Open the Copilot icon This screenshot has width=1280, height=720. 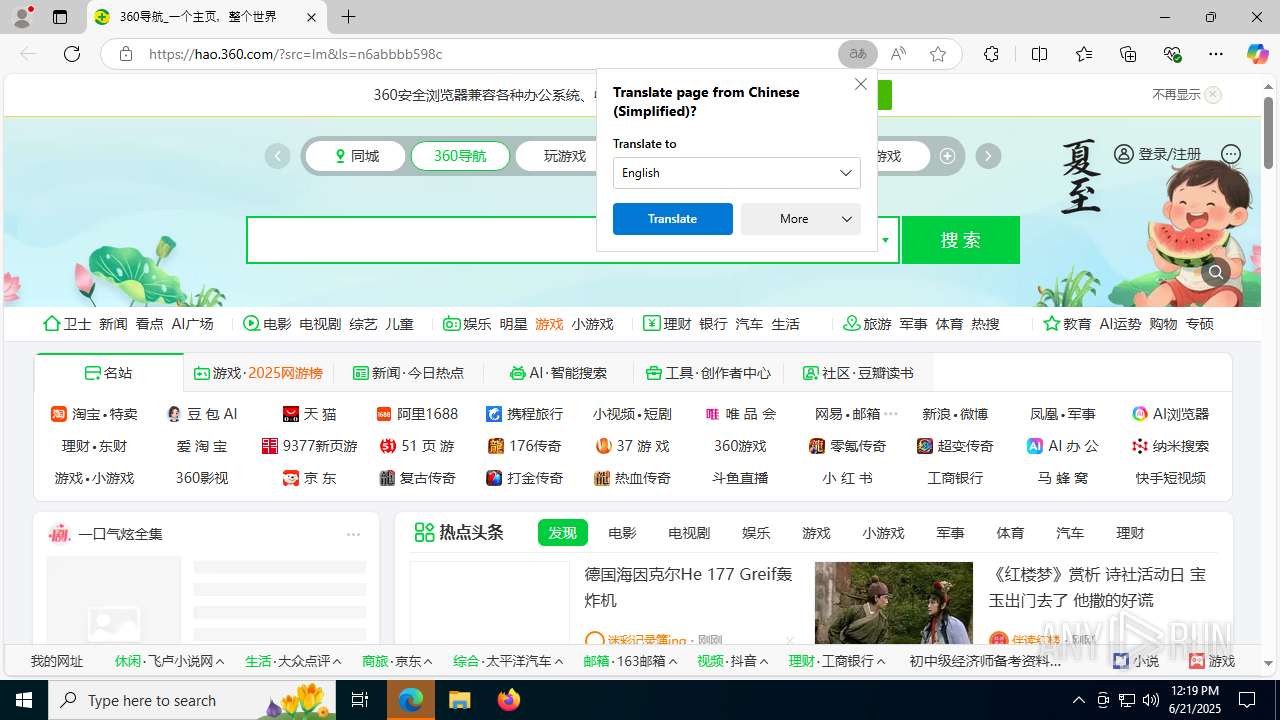(1257, 54)
